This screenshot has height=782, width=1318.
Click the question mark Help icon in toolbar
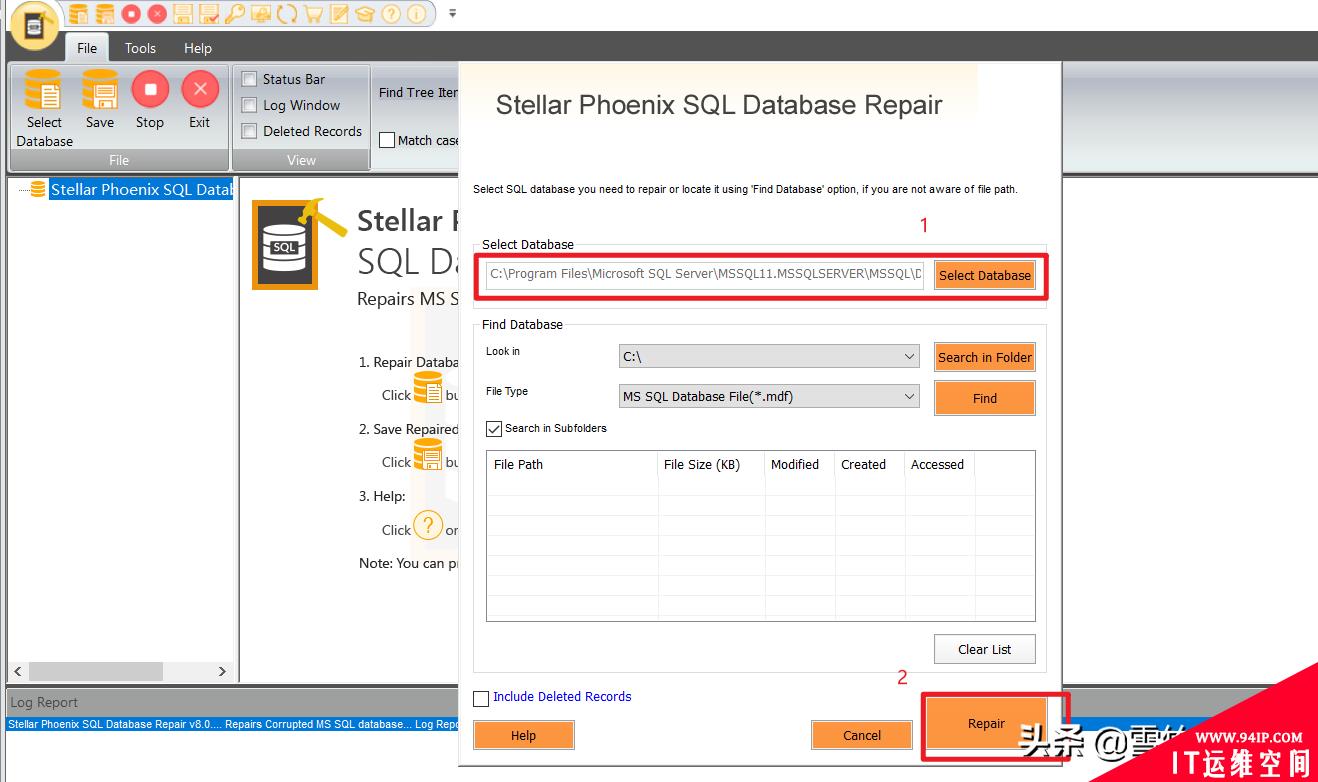[391, 14]
